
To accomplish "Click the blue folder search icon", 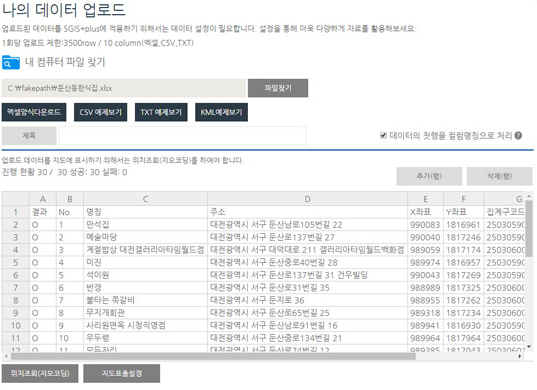I will click(x=11, y=62).
